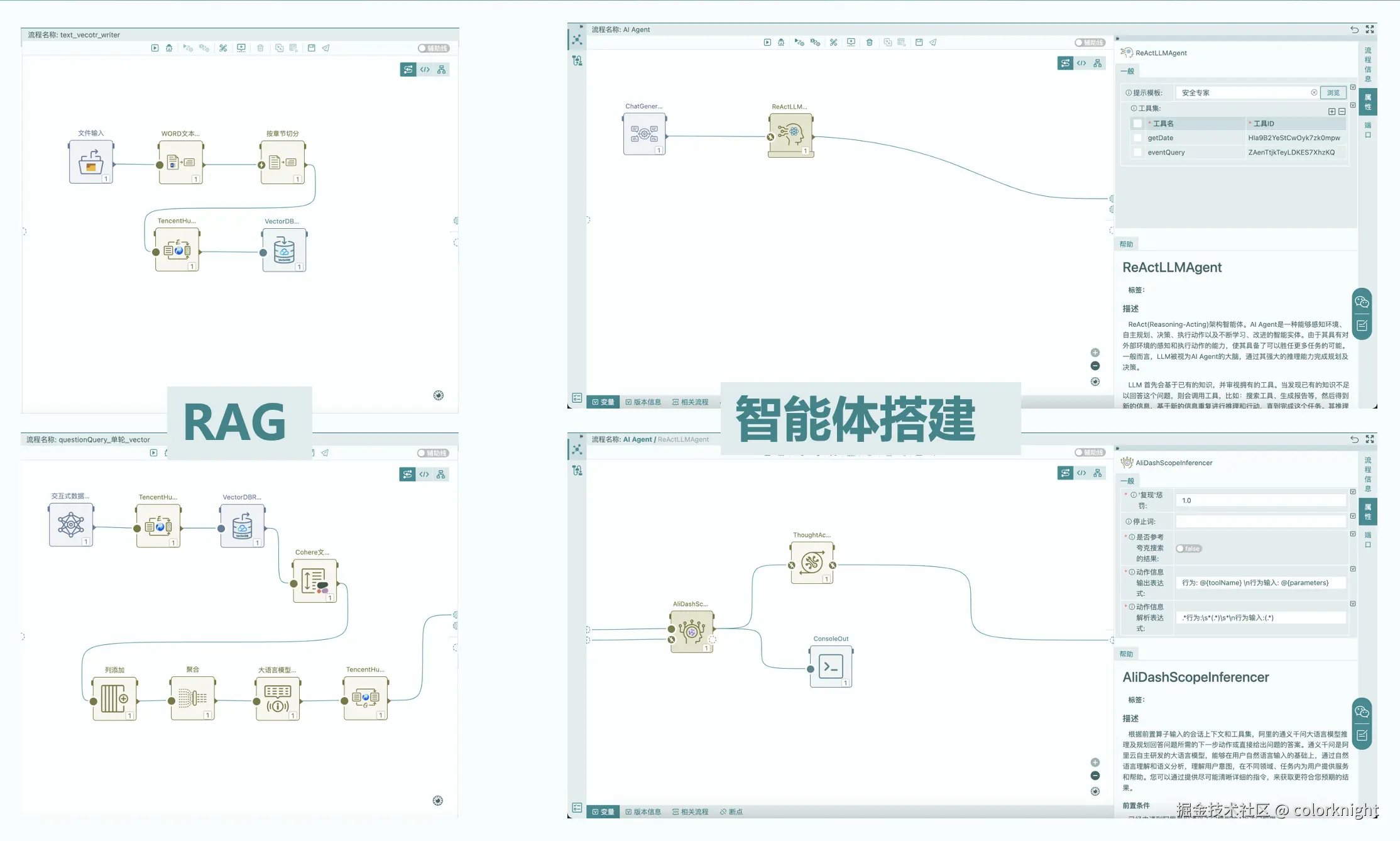Click the 浏览 browse button
The image size is (1400, 841).
(1333, 93)
